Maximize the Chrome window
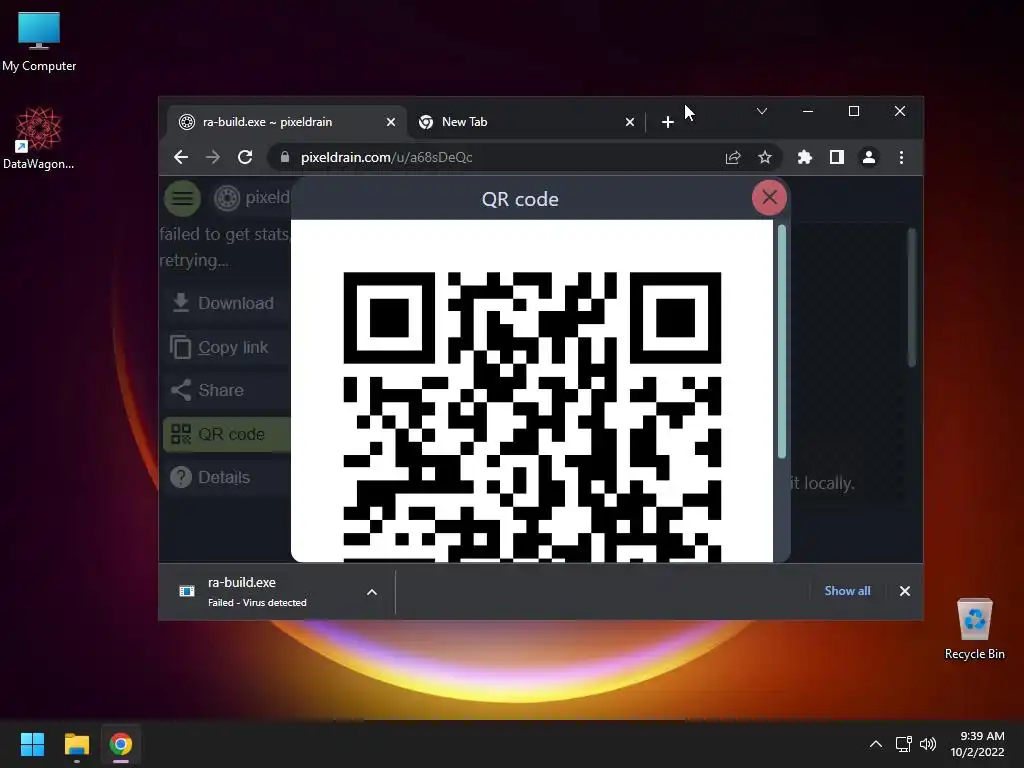This screenshot has height=768, width=1024. tap(854, 112)
